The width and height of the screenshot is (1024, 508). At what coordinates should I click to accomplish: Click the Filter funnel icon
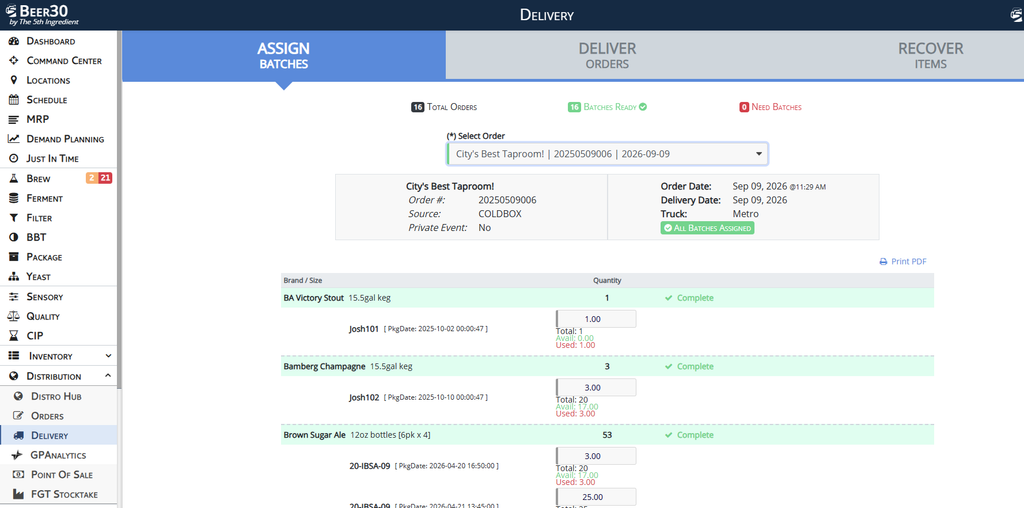point(14,217)
